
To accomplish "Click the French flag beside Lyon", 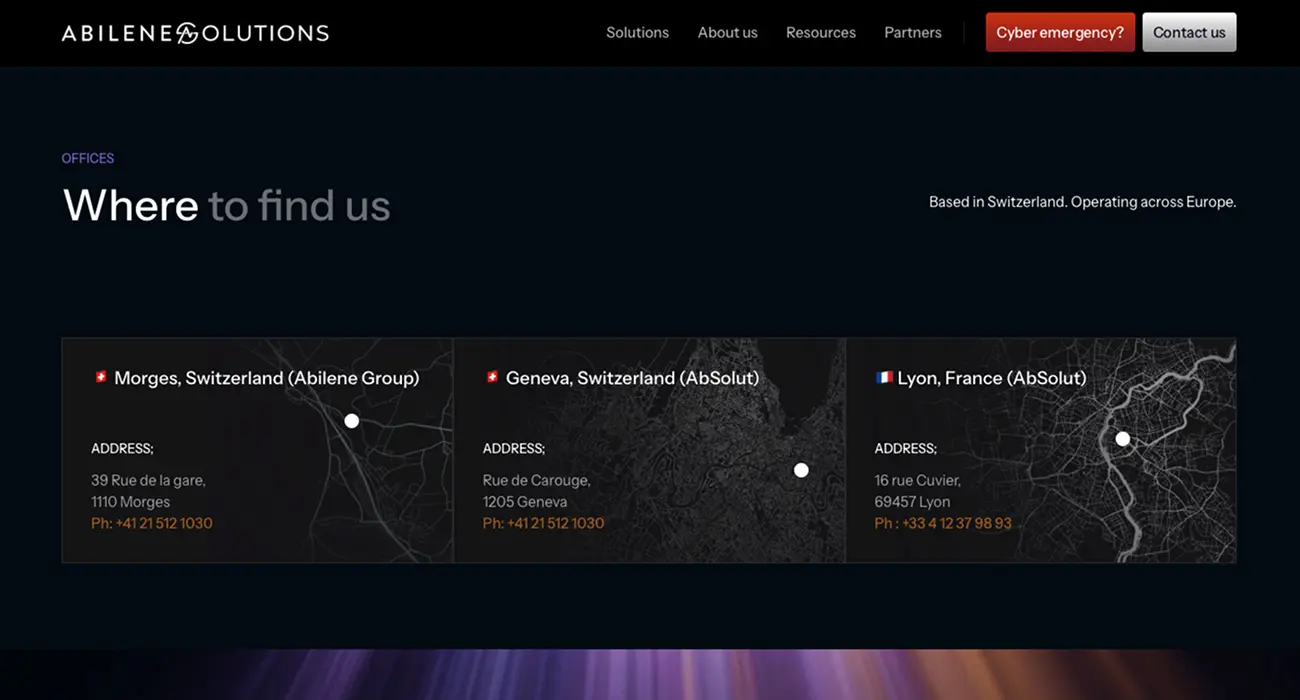I will pos(884,377).
